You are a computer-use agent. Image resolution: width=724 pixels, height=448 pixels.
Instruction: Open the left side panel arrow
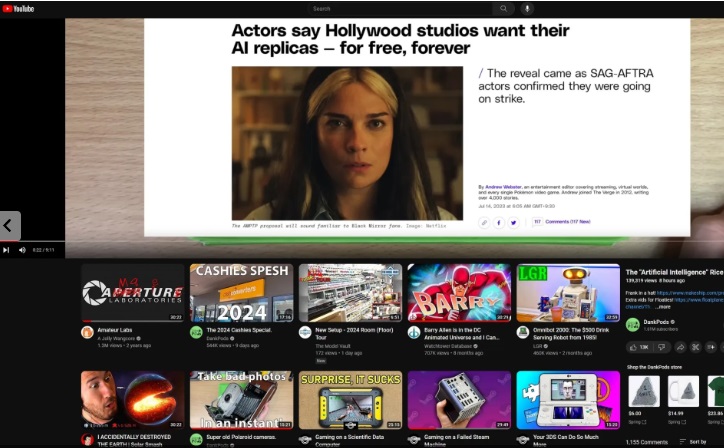click(9, 225)
